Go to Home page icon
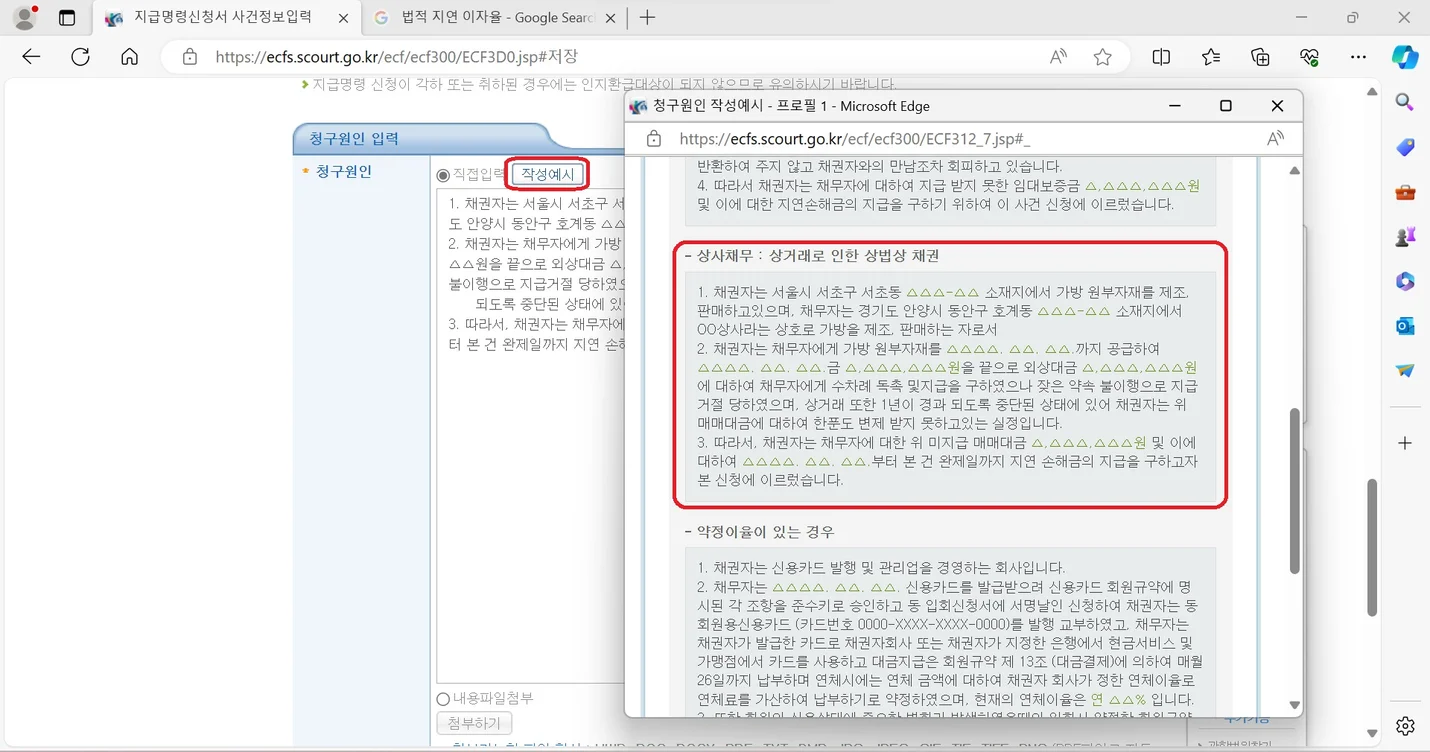The width and height of the screenshot is (1430, 752). click(130, 57)
